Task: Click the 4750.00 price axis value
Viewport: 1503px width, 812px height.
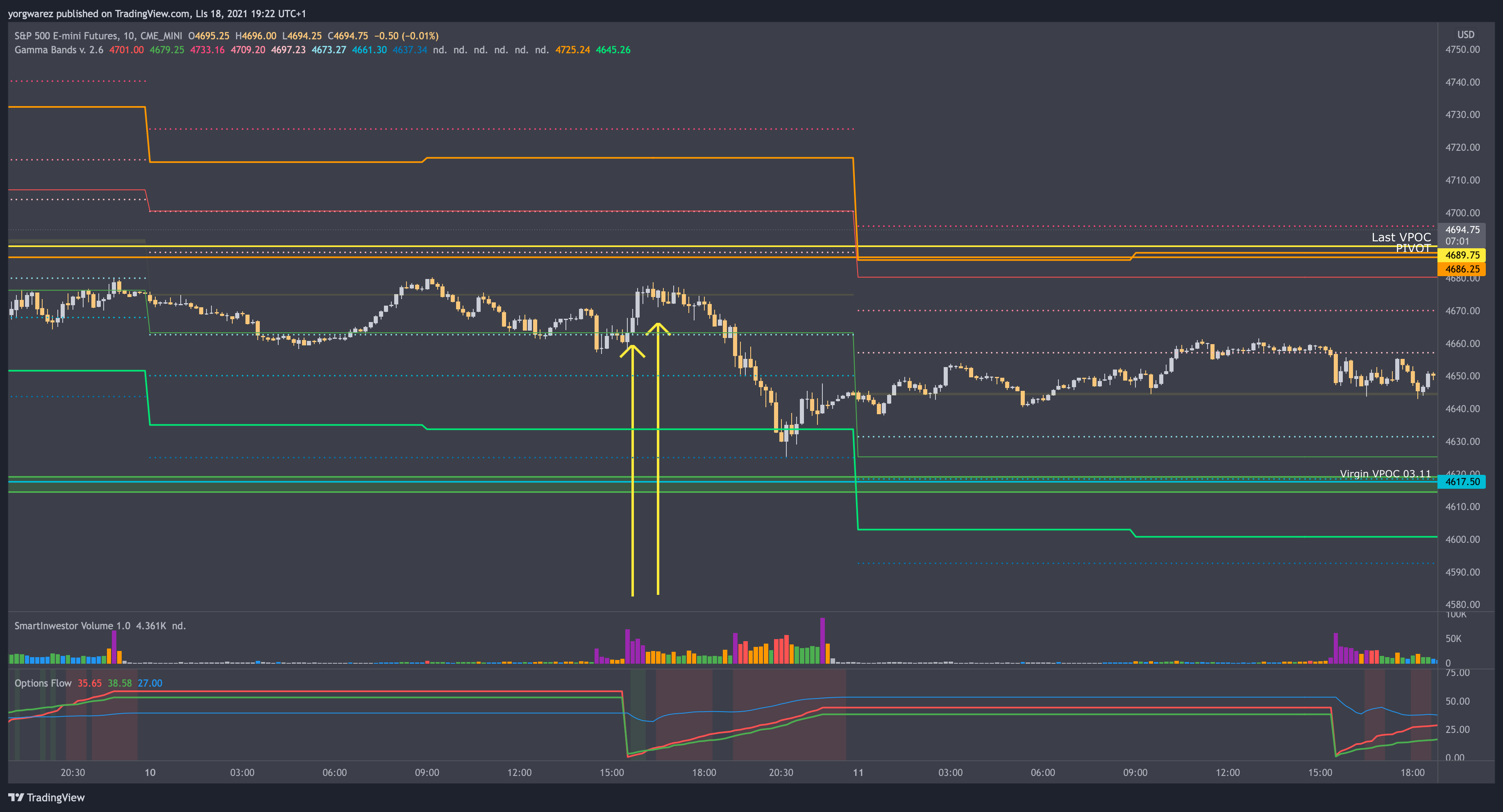Action: (x=1462, y=50)
